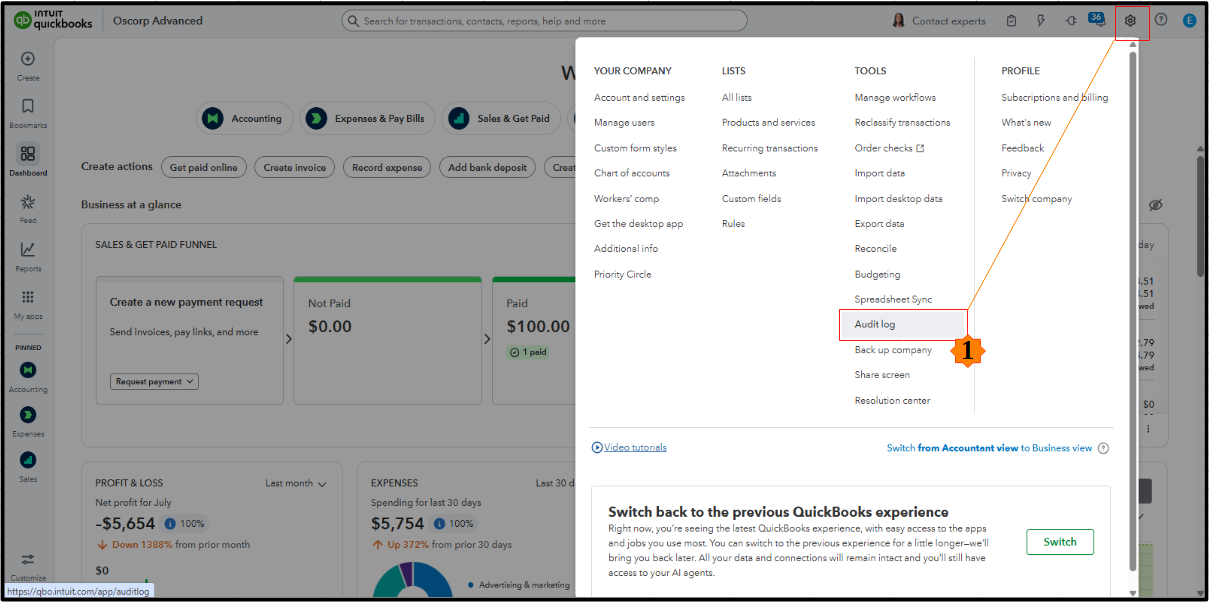
Task: Open notifications bell with 36 badge
Action: (1098, 20)
